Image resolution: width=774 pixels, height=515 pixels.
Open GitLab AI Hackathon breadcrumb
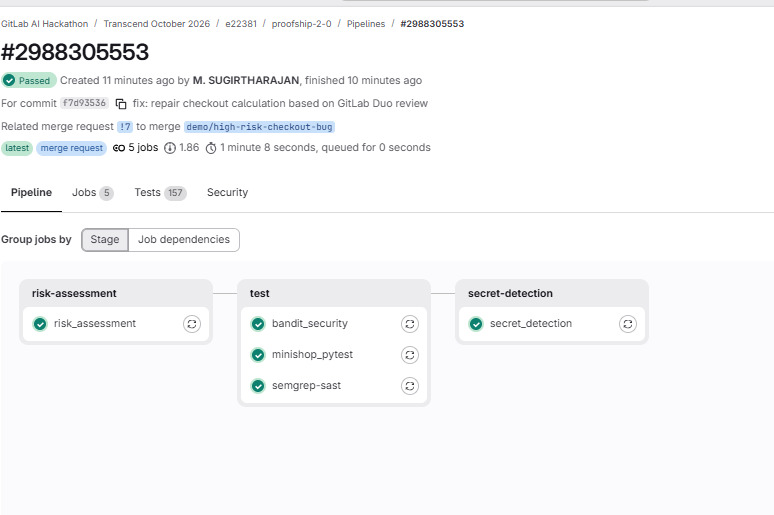pos(44,24)
